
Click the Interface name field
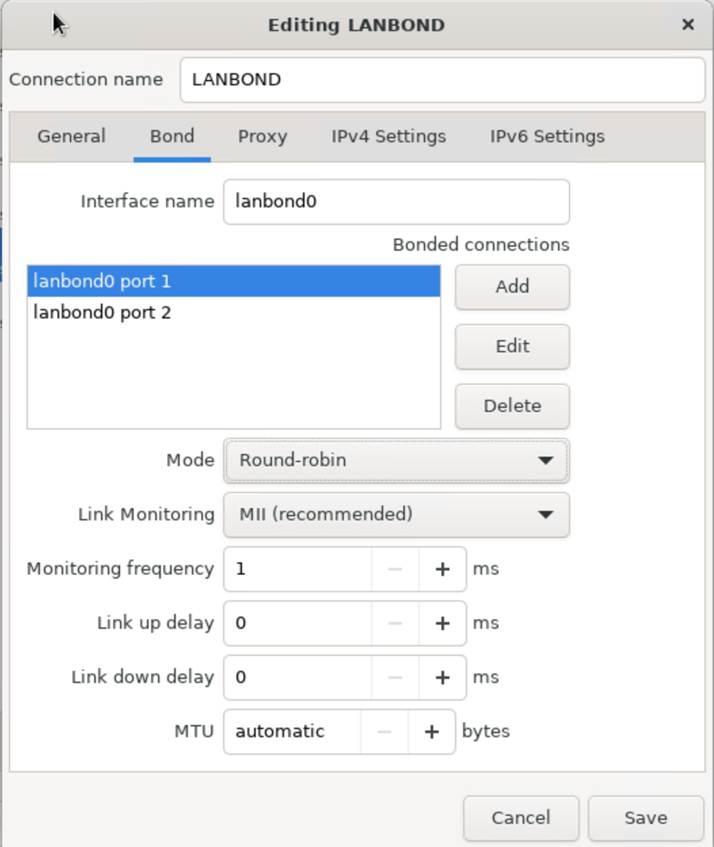click(x=396, y=201)
